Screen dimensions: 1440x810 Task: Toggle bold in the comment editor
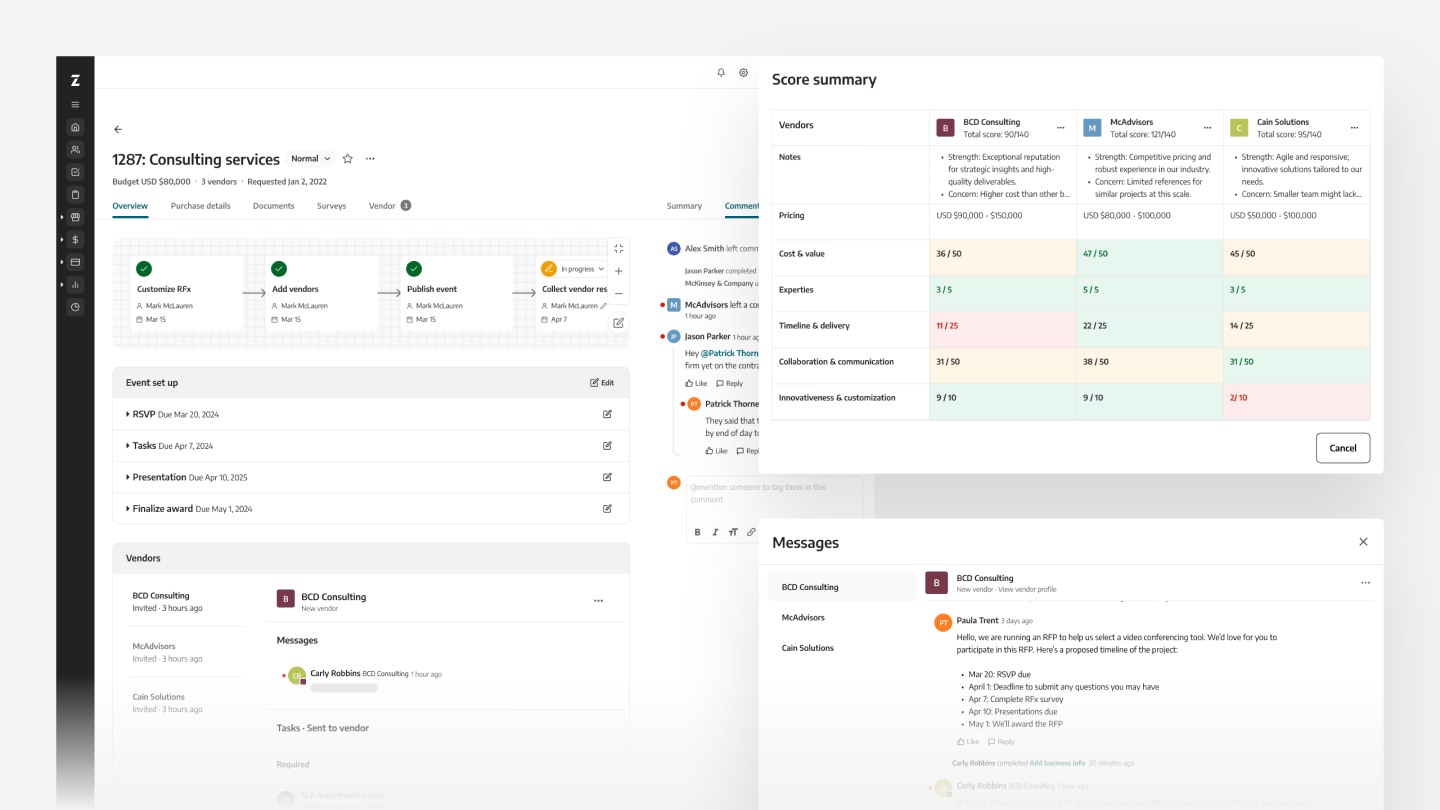coord(697,531)
